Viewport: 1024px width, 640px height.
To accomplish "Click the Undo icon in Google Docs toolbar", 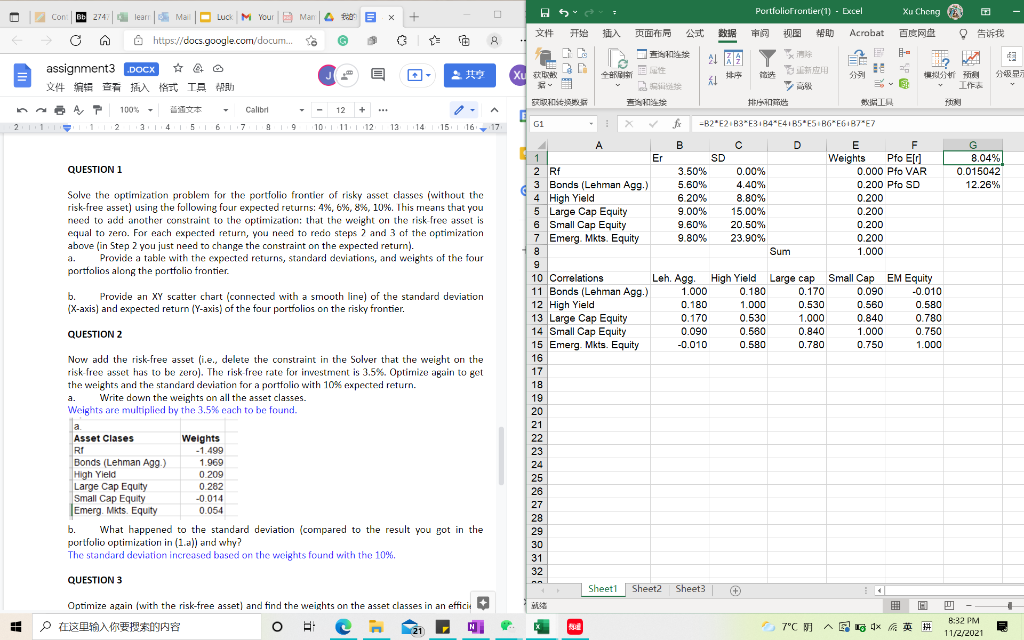I will pyautogui.click(x=21, y=108).
